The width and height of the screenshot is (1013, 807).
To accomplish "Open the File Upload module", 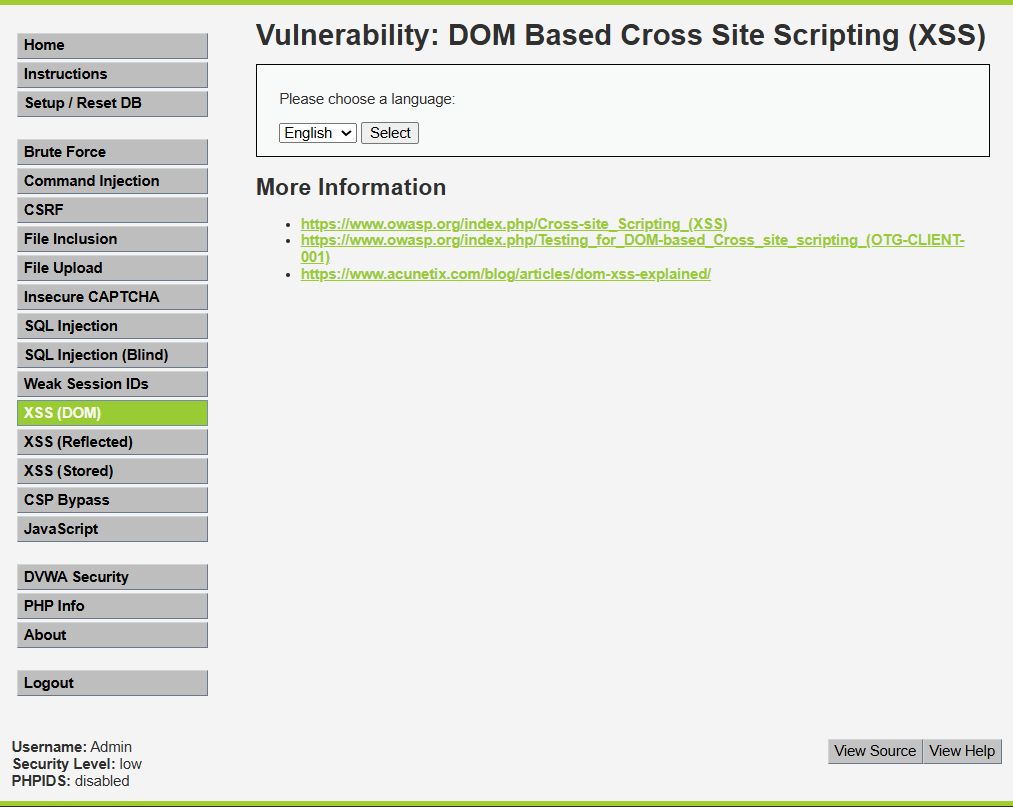I will pos(112,268).
